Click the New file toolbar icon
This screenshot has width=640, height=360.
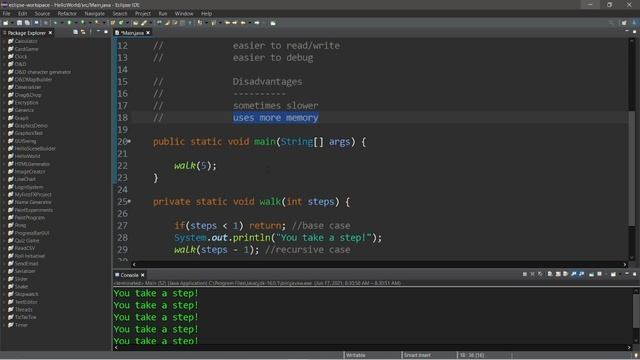(5, 23)
